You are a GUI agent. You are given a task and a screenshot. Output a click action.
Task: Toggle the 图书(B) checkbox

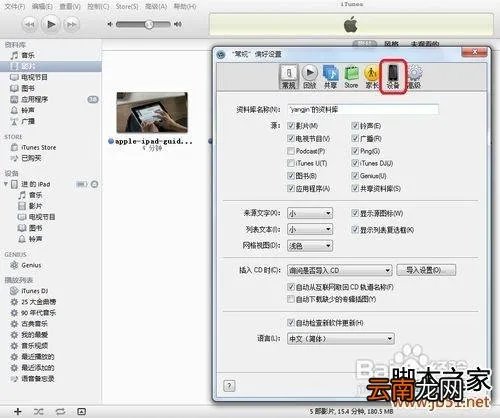(x=291, y=176)
